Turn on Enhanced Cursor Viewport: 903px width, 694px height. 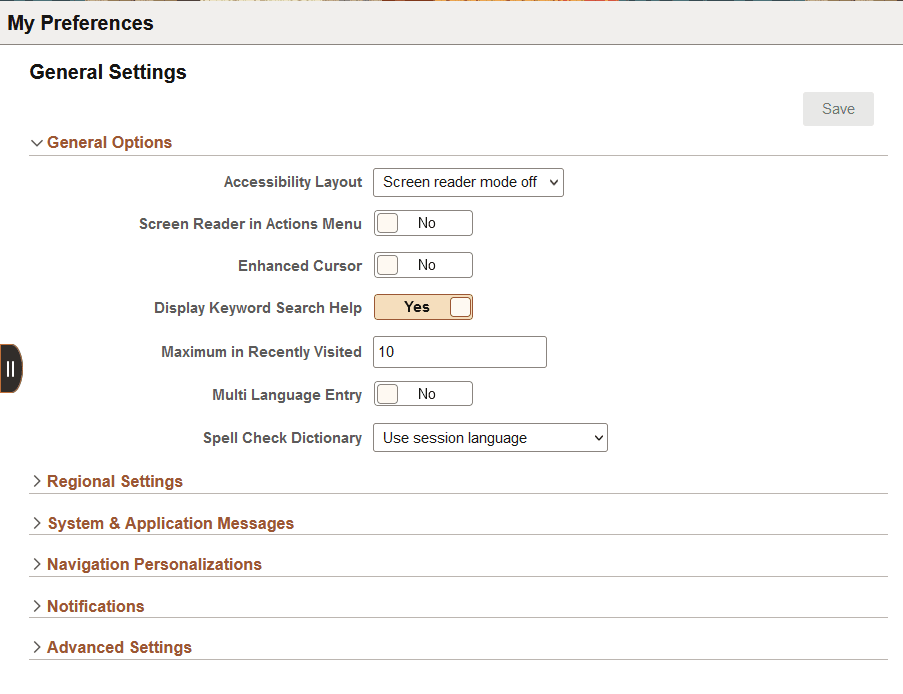423,264
